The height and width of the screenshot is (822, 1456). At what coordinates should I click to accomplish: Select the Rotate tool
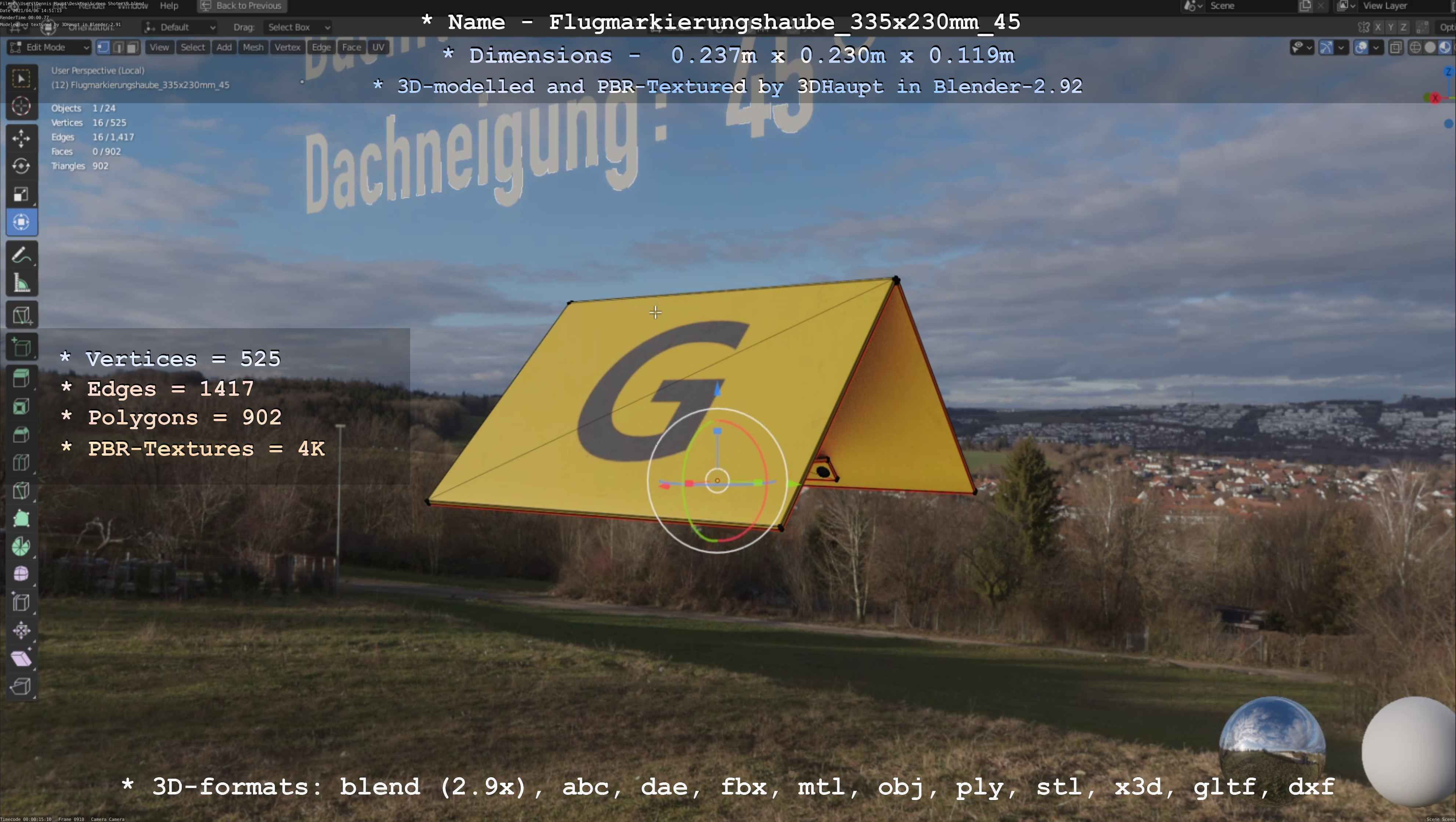(21, 166)
